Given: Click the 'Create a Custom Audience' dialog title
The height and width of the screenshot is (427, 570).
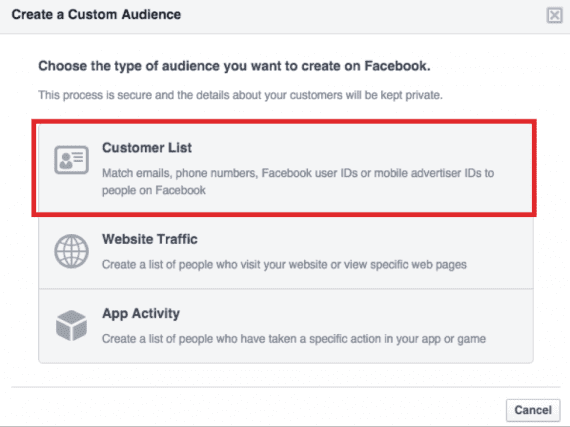Looking at the screenshot, I should point(96,15).
